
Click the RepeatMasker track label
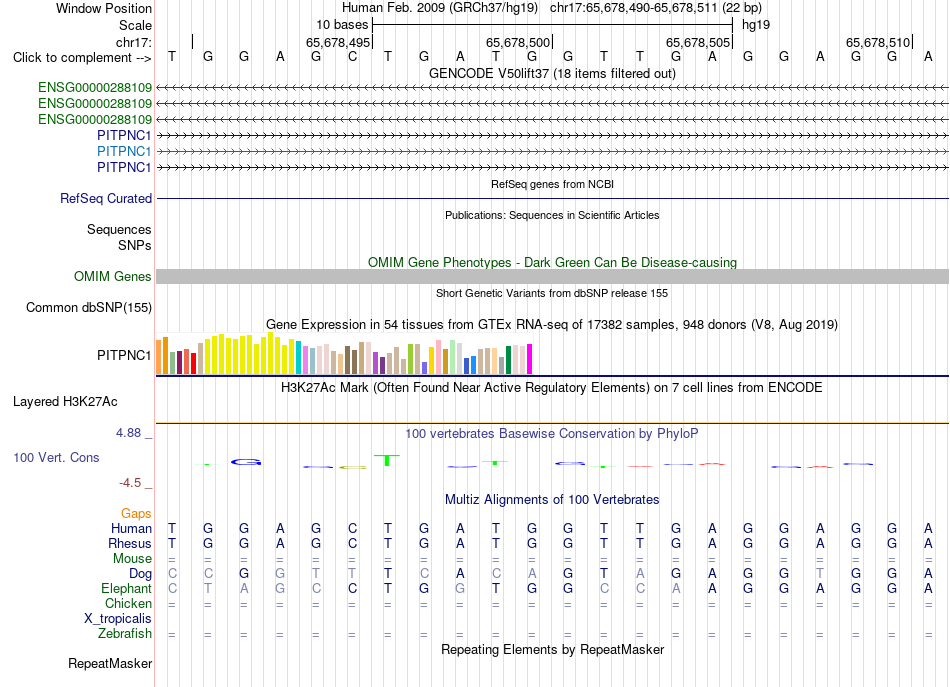(110, 663)
